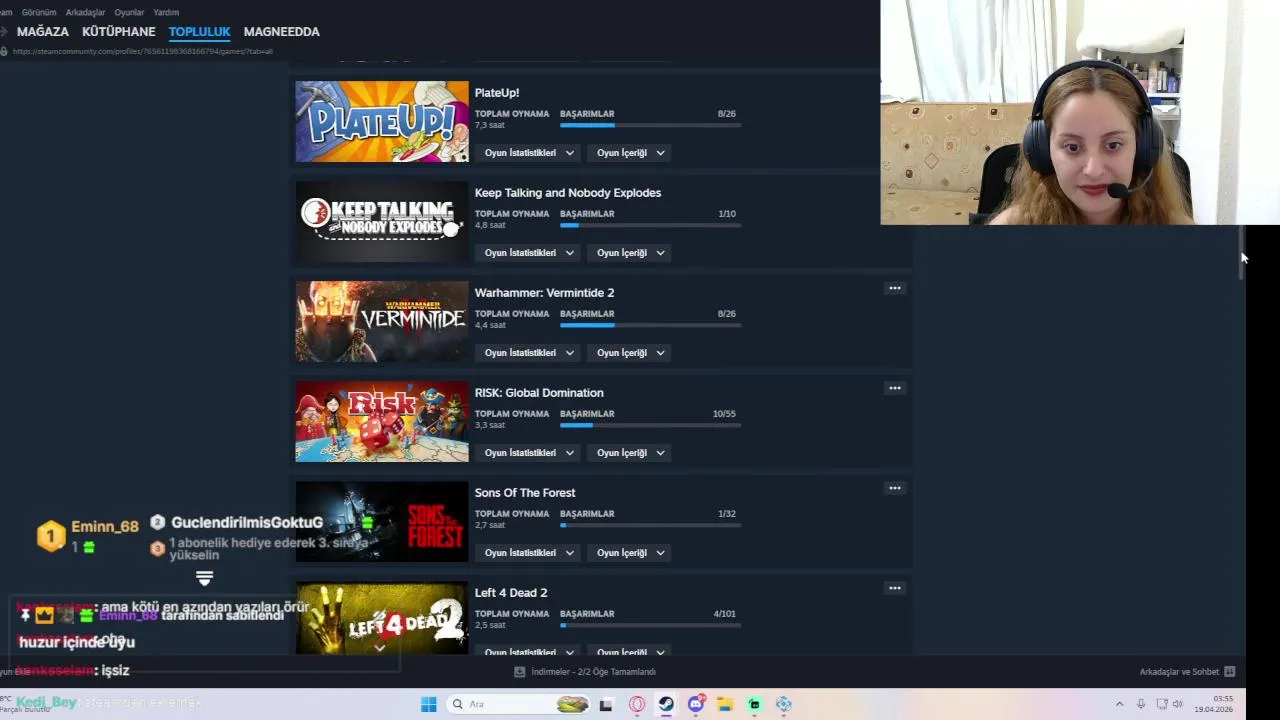Show hidden system tray icons
The image size is (1280, 720).
[x=1119, y=704]
